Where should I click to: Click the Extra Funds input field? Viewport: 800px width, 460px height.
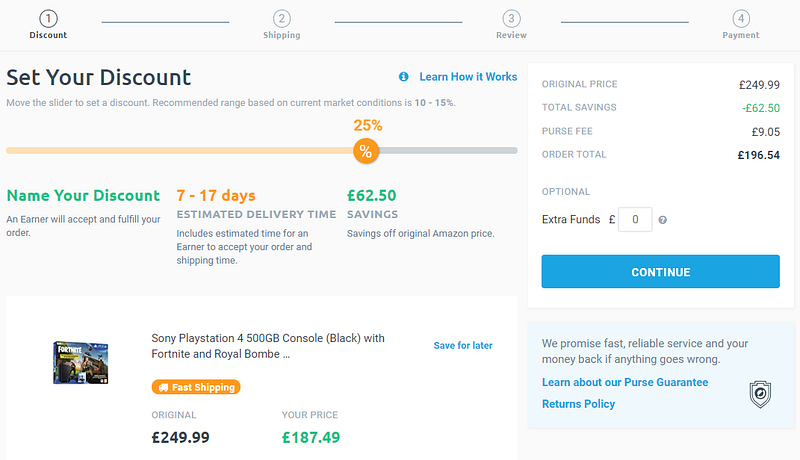click(635, 219)
